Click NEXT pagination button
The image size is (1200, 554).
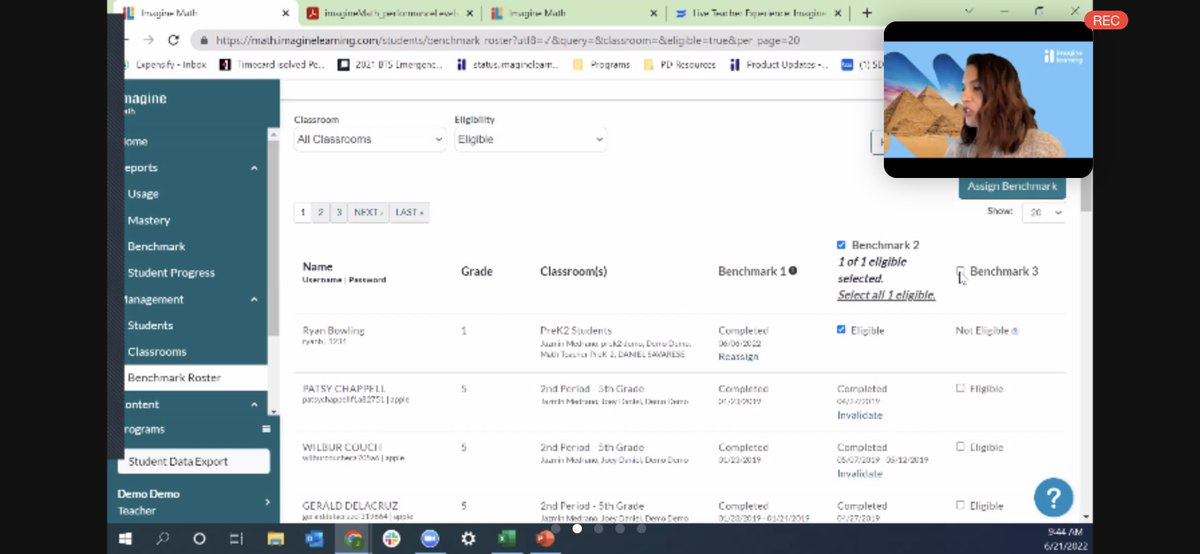tap(368, 212)
